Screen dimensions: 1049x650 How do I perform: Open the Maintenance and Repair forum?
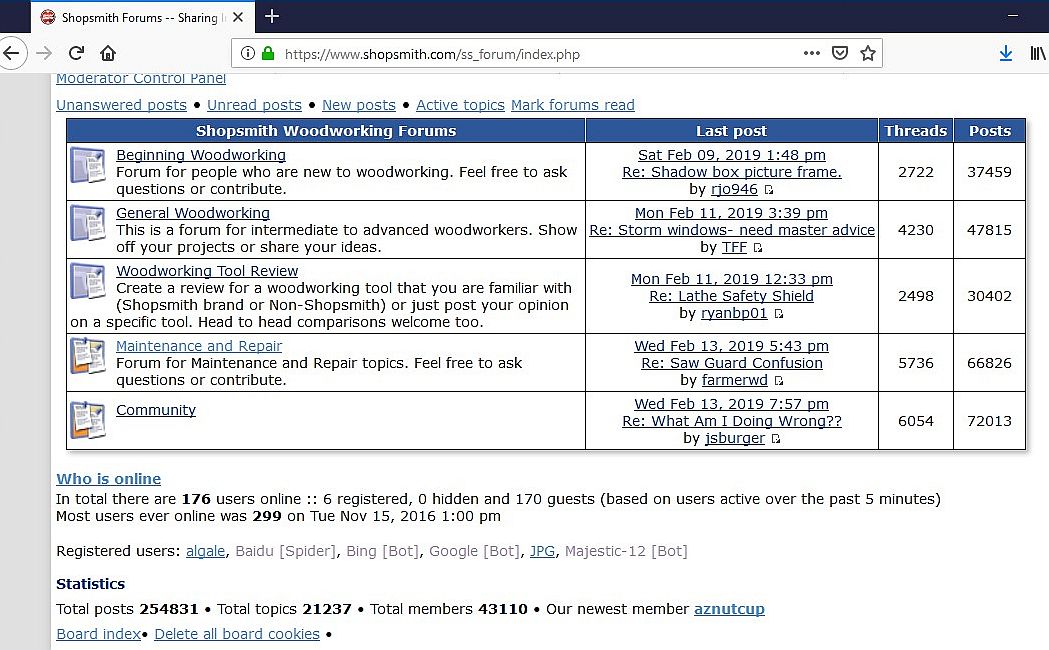199,346
